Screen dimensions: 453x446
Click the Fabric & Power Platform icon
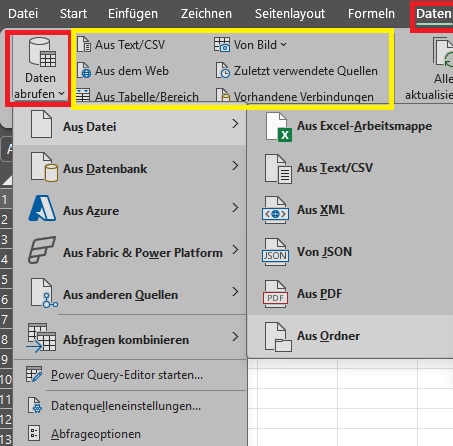click(42, 250)
